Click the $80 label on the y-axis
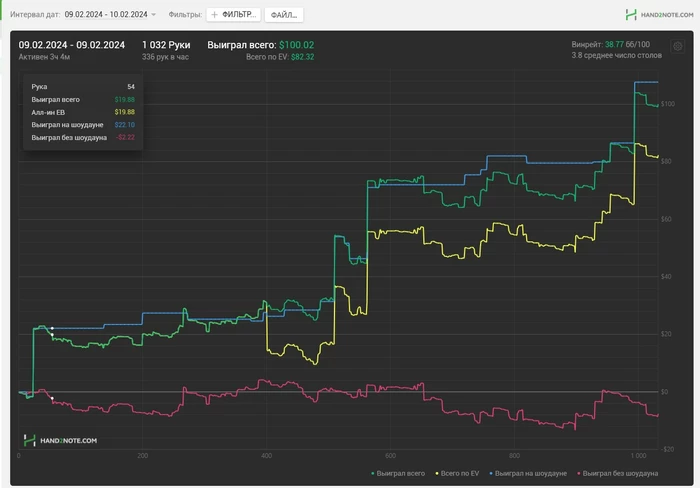Viewport: 700px width, 488px height. tap(666, 161)
